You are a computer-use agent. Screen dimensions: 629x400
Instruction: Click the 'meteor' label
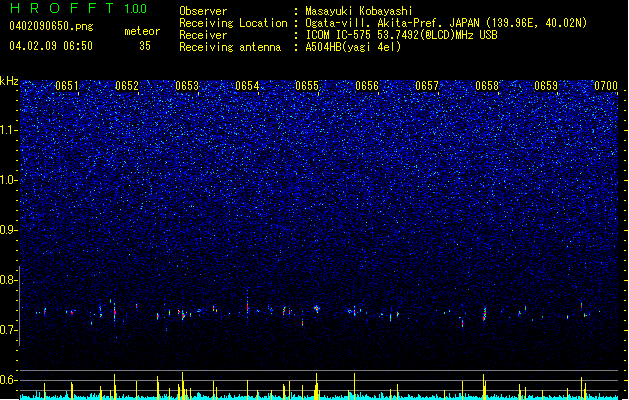click(x=142, y=31)
